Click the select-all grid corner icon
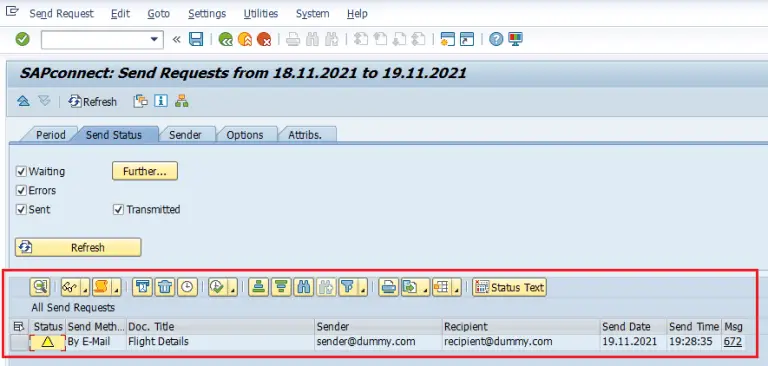 pos(19,326)
